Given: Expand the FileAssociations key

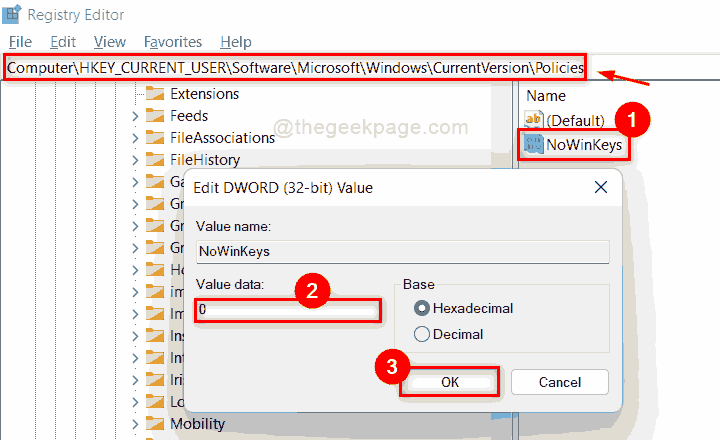Looking at the screenshot, I should [135, 138].
